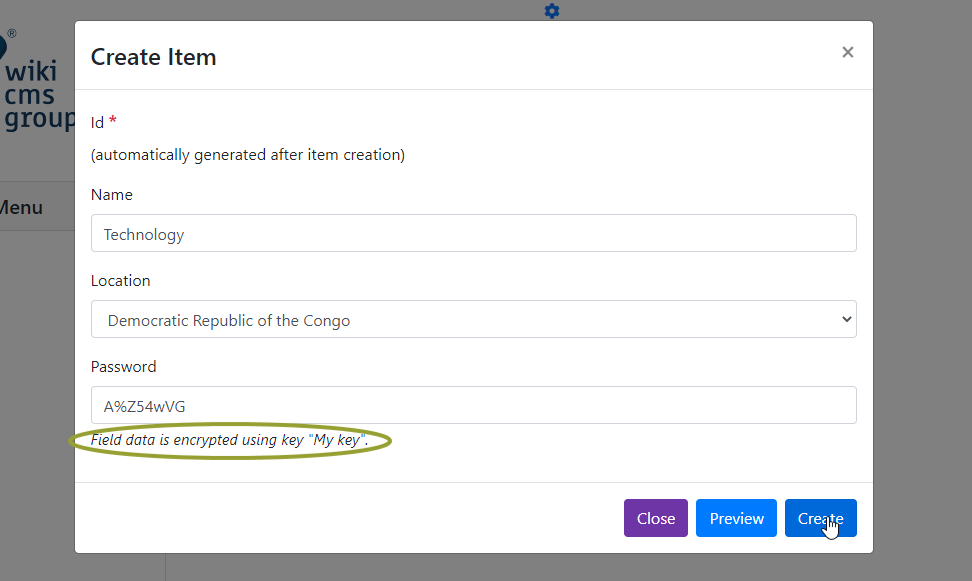Preview the item with the Preview button
The height and width of the screenshot is (581, 972).
[736, 518]
